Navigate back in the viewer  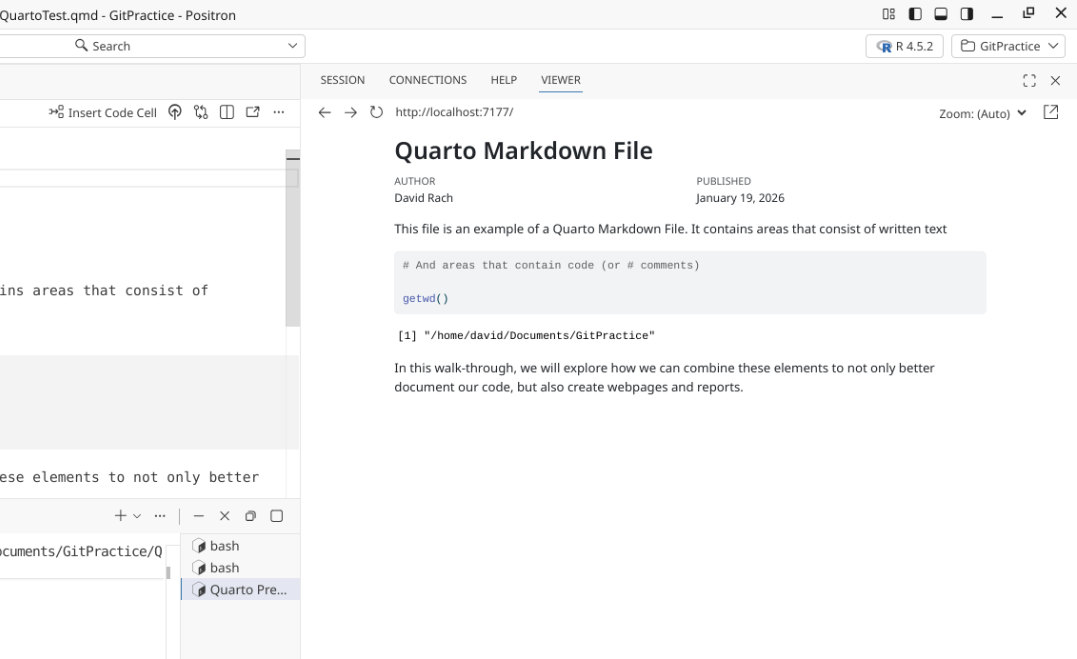tap(324, 113)
